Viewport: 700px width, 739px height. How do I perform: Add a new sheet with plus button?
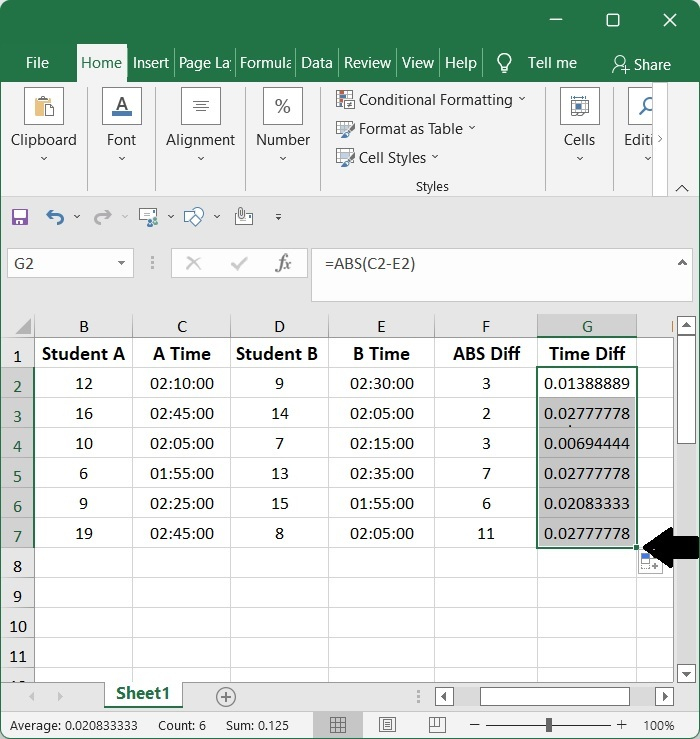[226, 697]
